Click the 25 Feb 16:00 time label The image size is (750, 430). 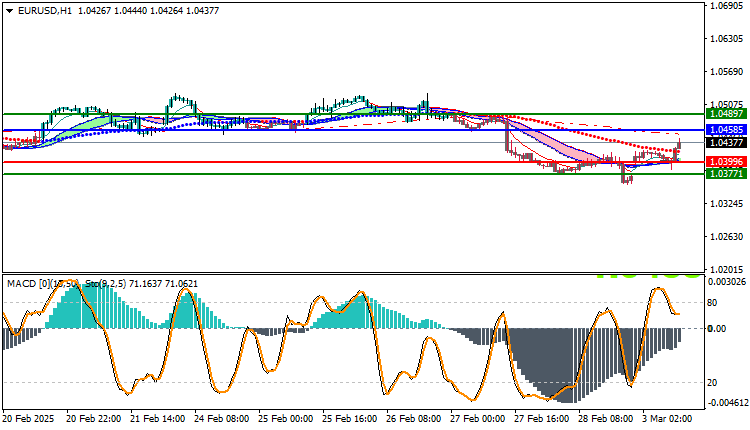click(350, 419)
